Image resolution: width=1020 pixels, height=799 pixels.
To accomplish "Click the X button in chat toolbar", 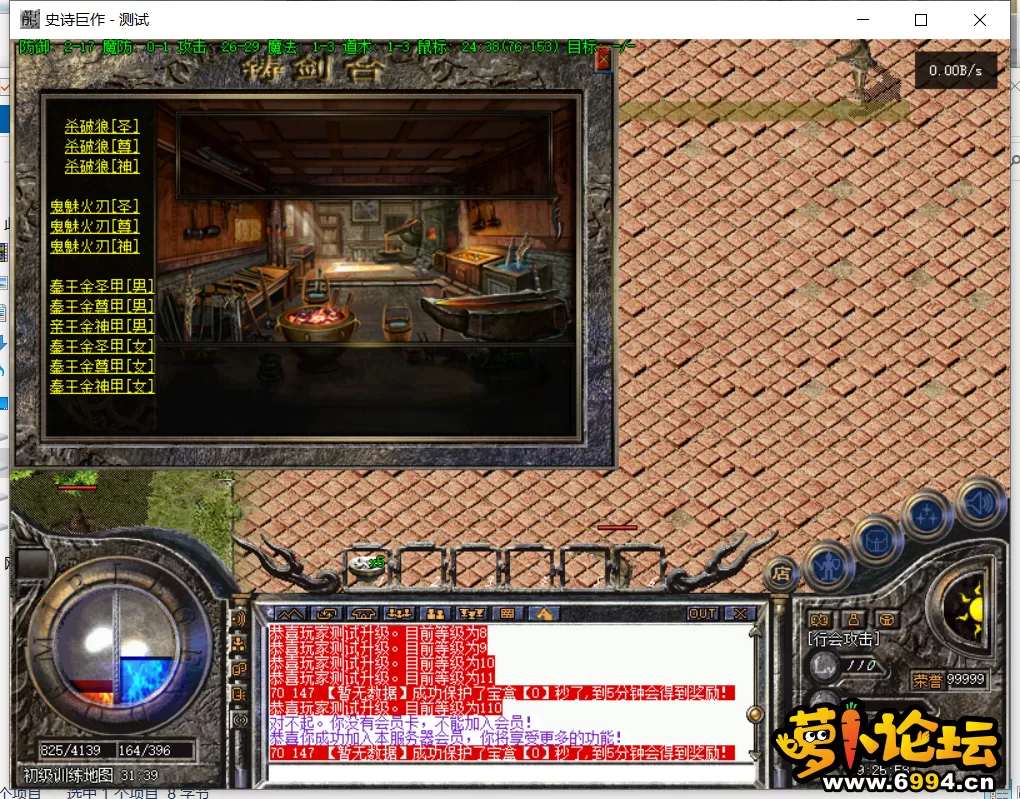I will coord(740,614).
